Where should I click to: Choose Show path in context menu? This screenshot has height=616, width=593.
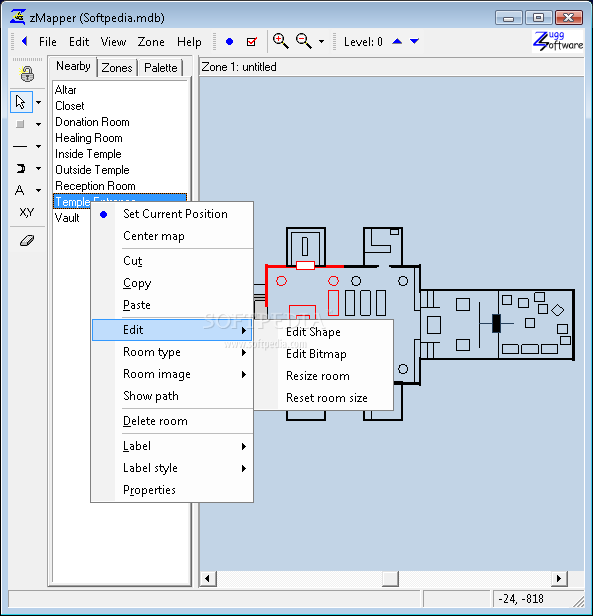click(x=172, y=396)
